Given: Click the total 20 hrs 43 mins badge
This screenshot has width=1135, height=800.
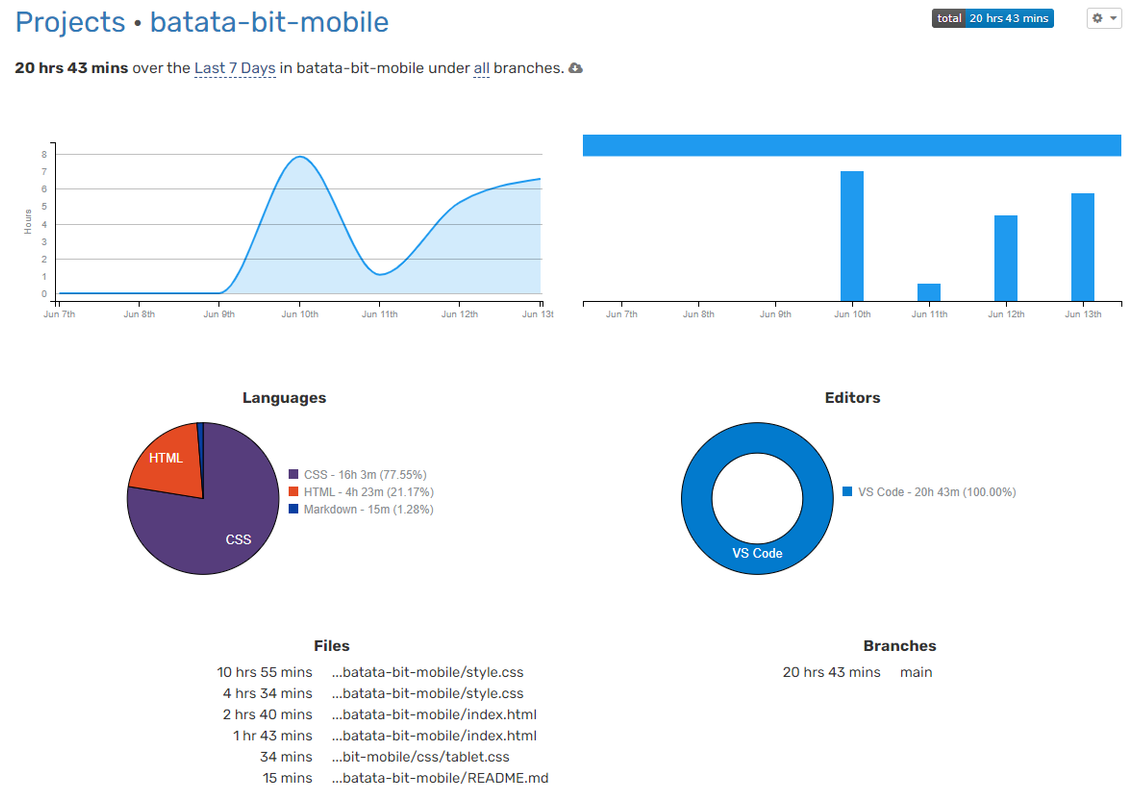Looking at the screenshot, I should tap(992, 18).
